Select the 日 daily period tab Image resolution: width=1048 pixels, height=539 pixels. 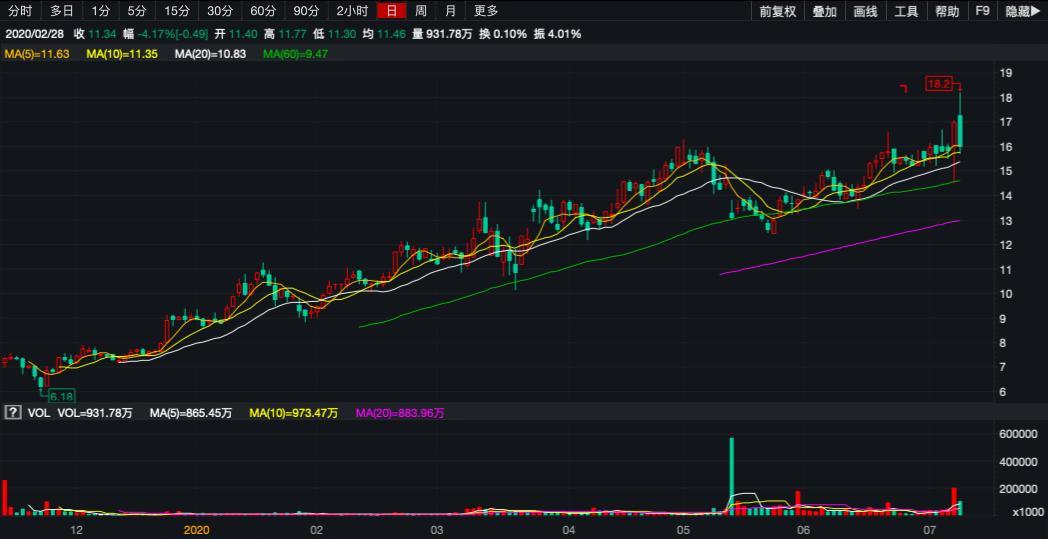tap(391, 11)
